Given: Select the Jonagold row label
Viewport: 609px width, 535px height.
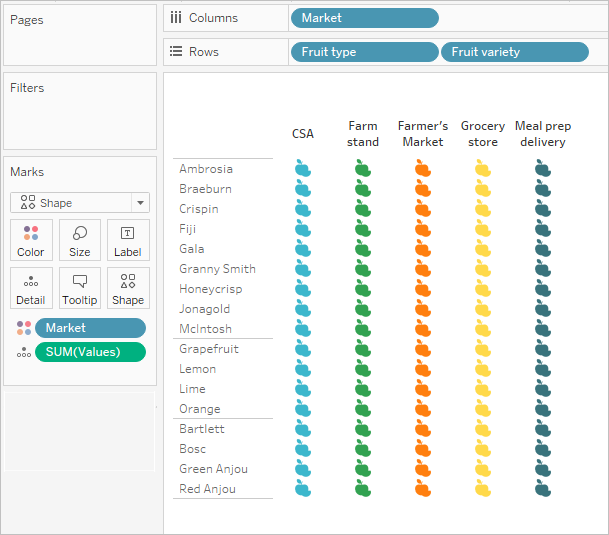Looking at the screenshot, I should [205, 309].
